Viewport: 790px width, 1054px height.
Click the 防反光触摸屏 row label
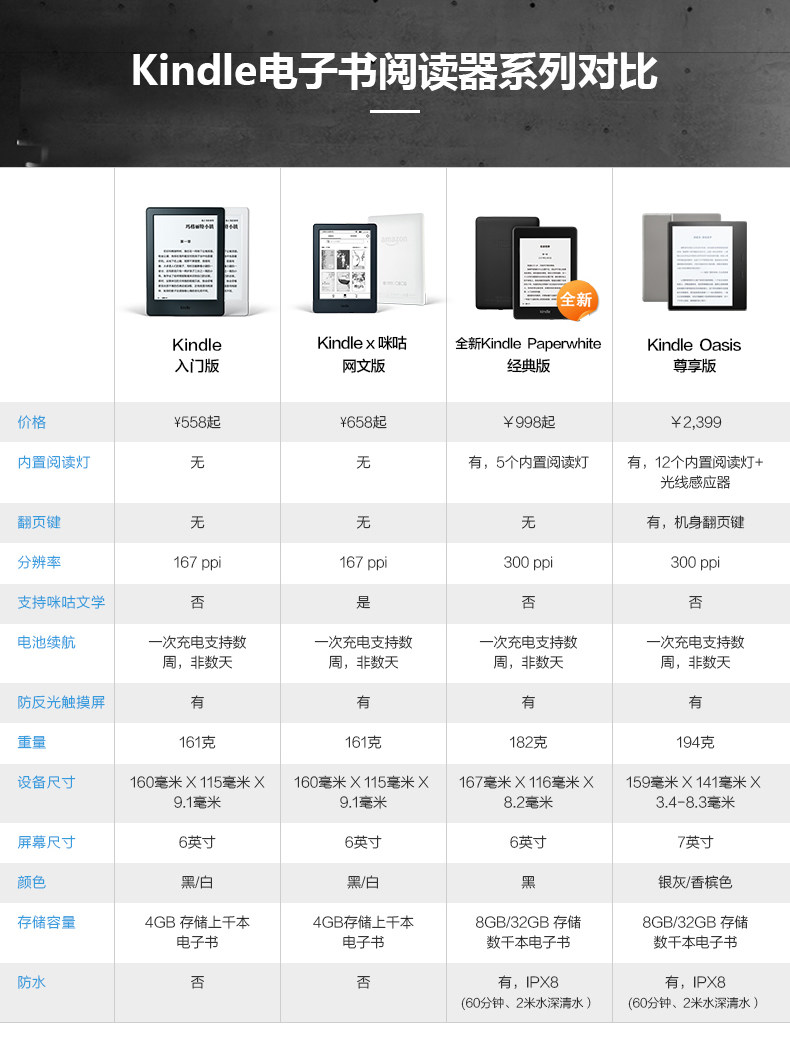[x=61, y=702]
